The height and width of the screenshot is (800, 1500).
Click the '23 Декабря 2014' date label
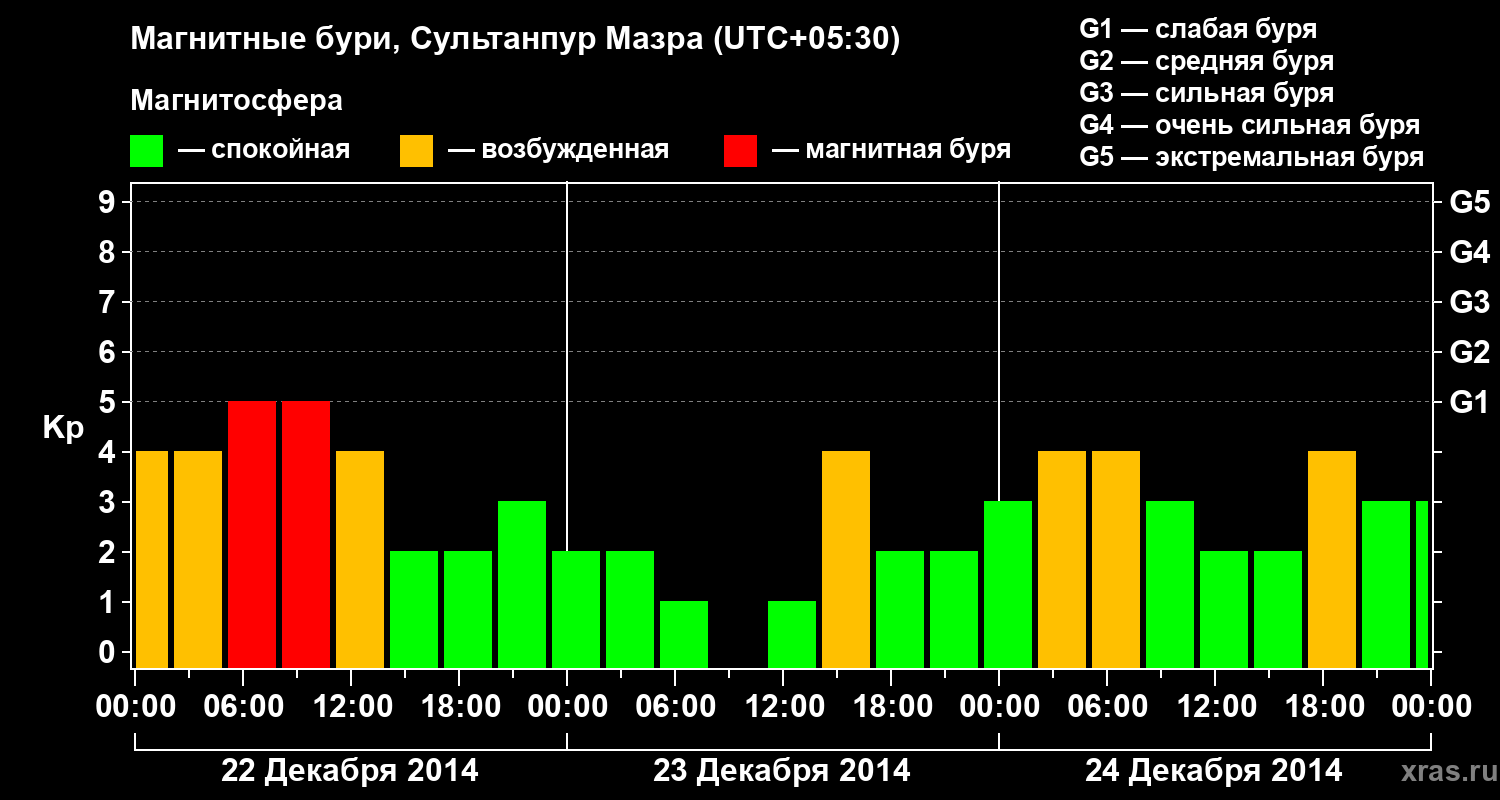(782, 771)
